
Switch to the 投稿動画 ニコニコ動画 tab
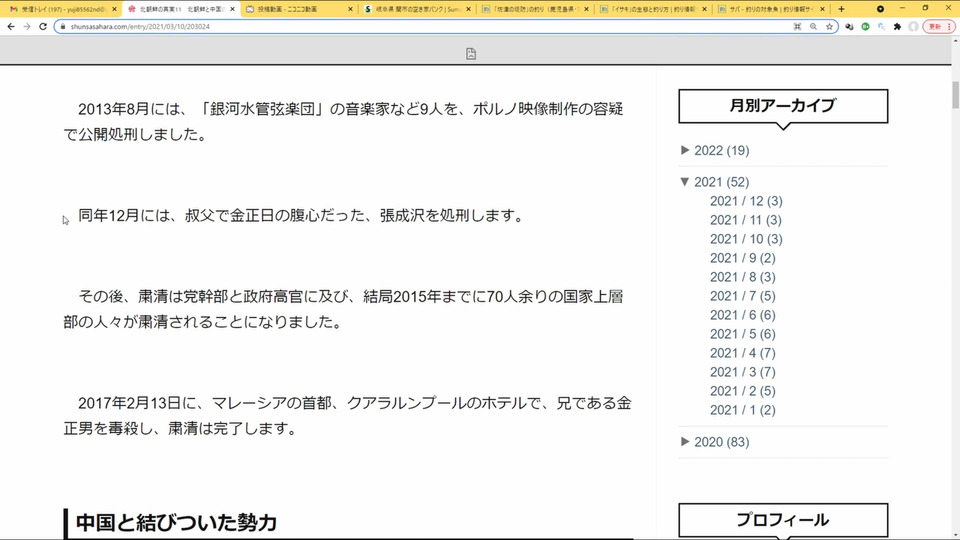pos(300,9)
